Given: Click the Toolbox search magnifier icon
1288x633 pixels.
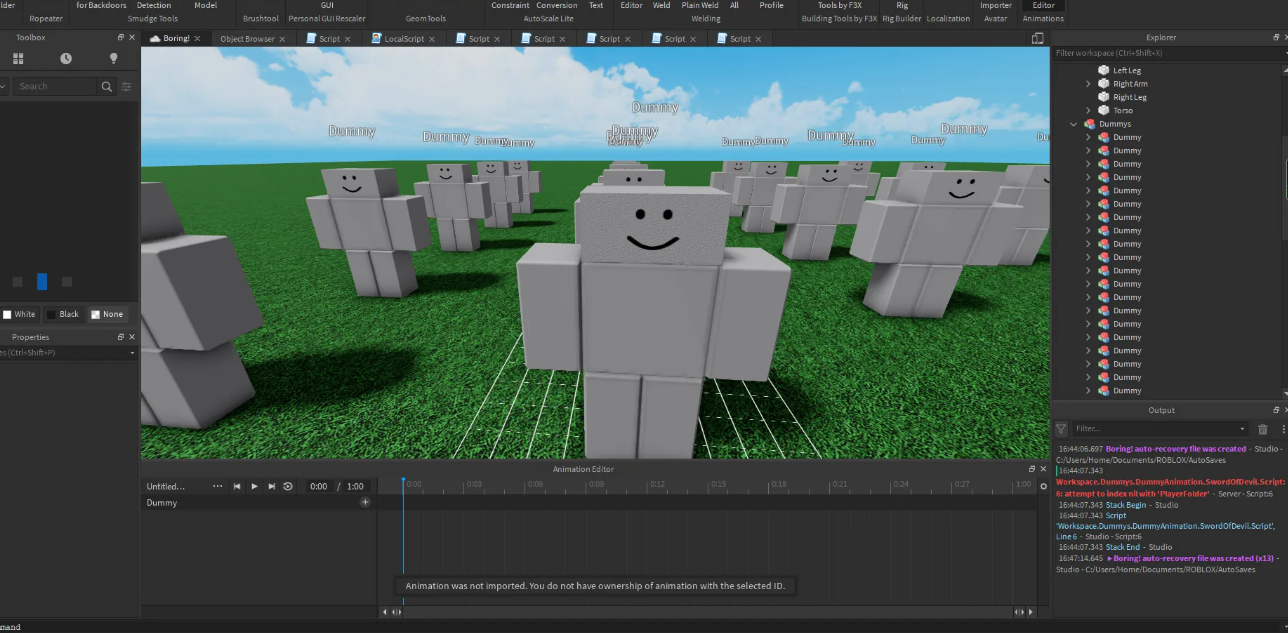Looking at the screenshot, I should 107,87.
